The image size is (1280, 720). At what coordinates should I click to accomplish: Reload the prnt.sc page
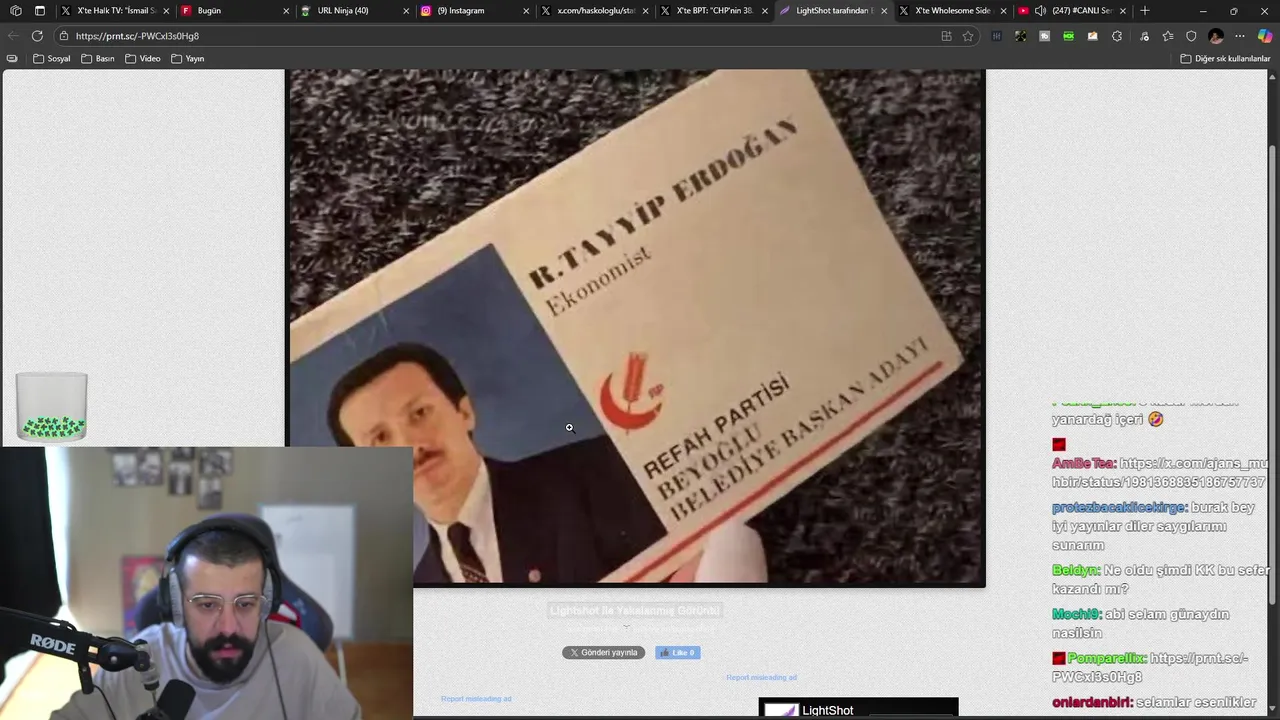tap(37, 36)
